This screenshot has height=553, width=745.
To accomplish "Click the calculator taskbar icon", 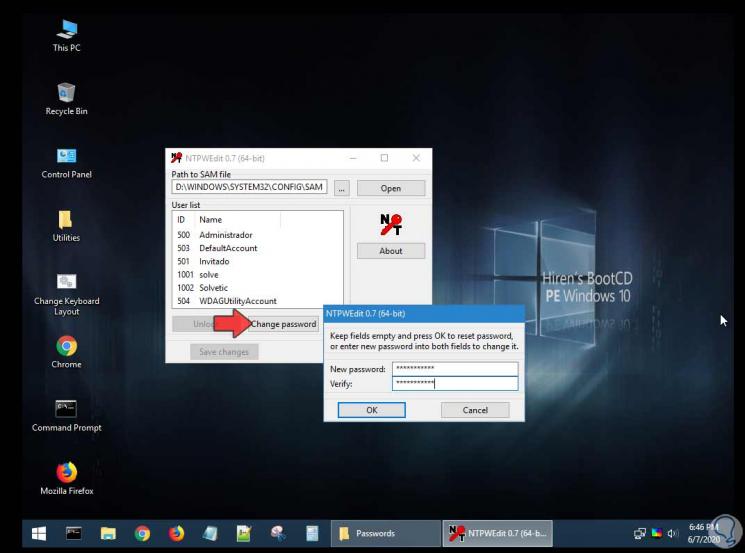I will pyautogui.click(x=312, y=534).
